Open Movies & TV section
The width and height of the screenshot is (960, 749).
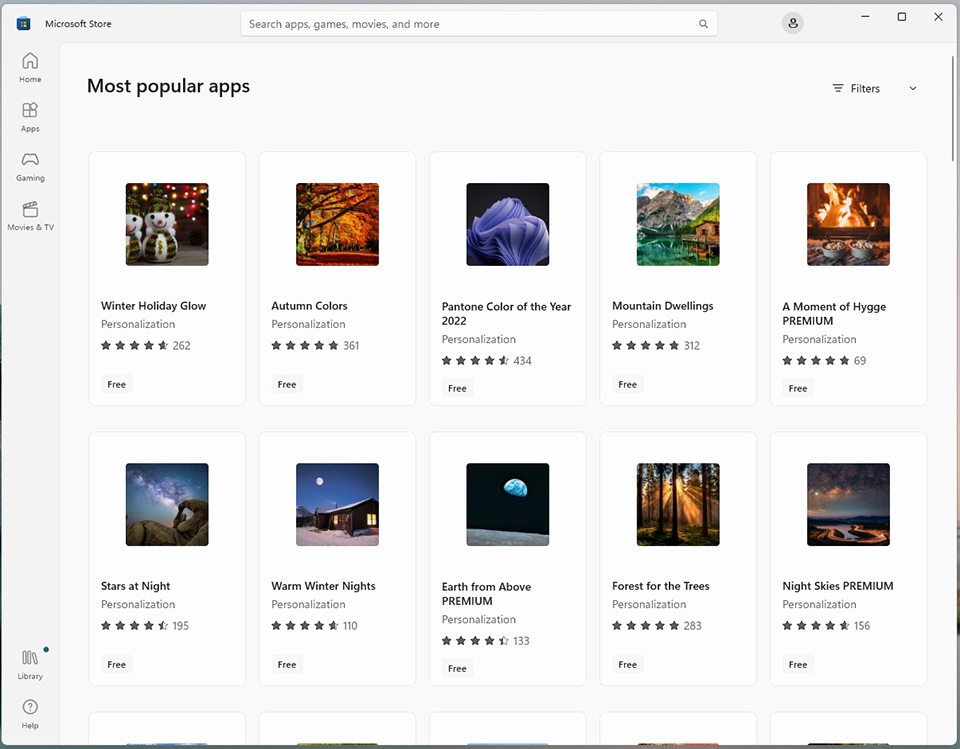coord(30,216)
